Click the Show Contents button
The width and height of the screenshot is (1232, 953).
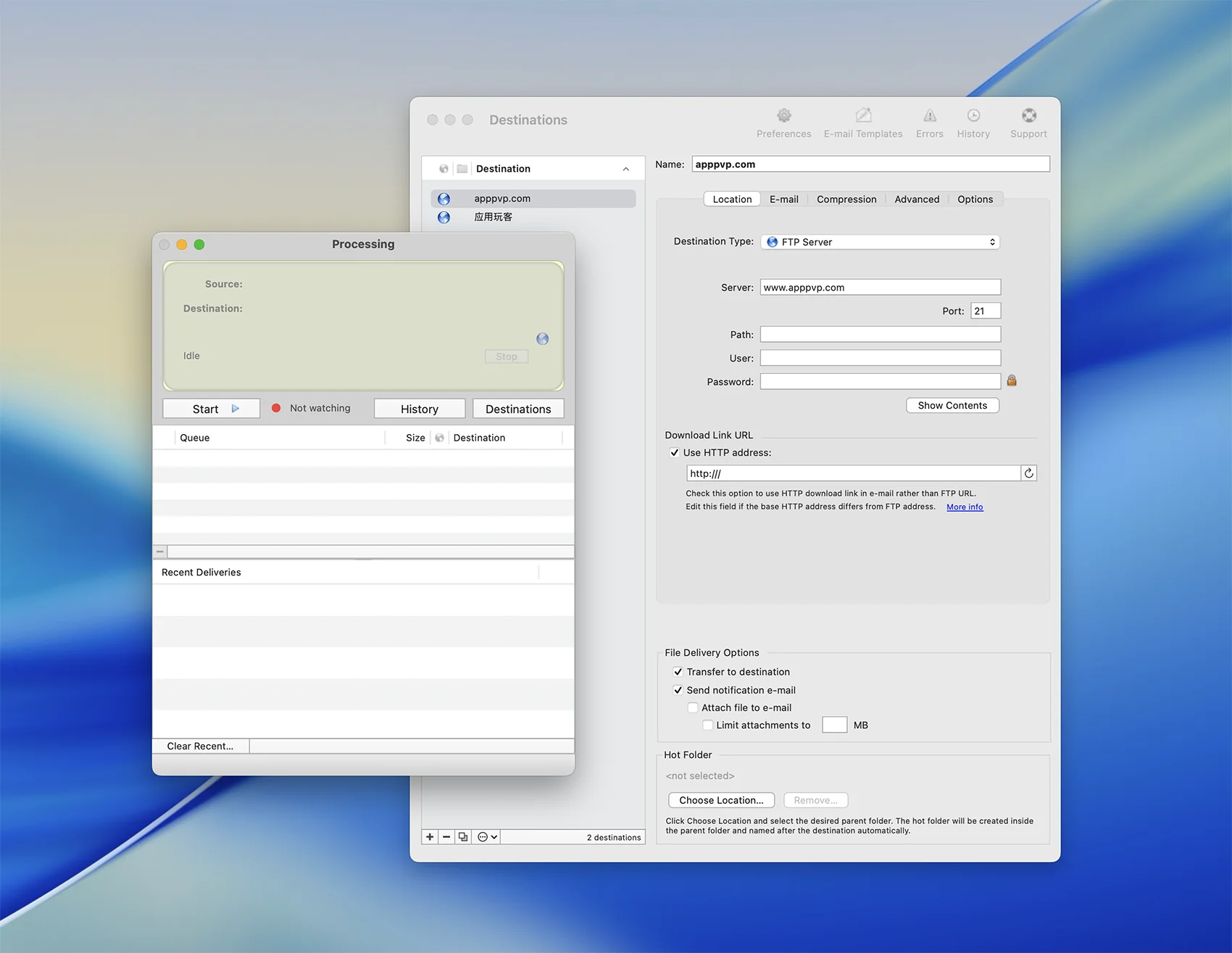[x=952, y=406]
